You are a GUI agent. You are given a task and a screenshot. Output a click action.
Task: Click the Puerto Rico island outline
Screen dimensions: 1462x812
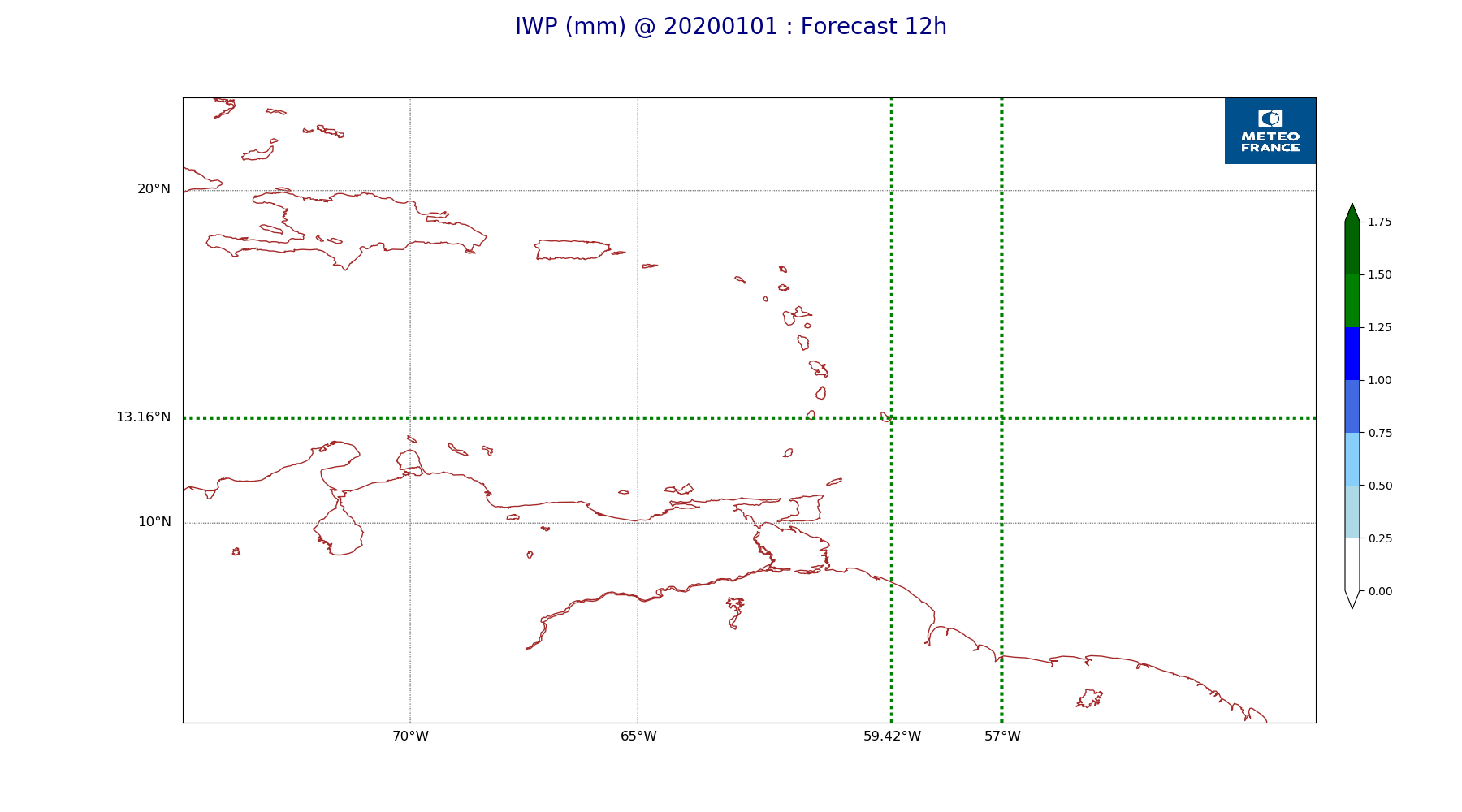[x=571, y=250]
